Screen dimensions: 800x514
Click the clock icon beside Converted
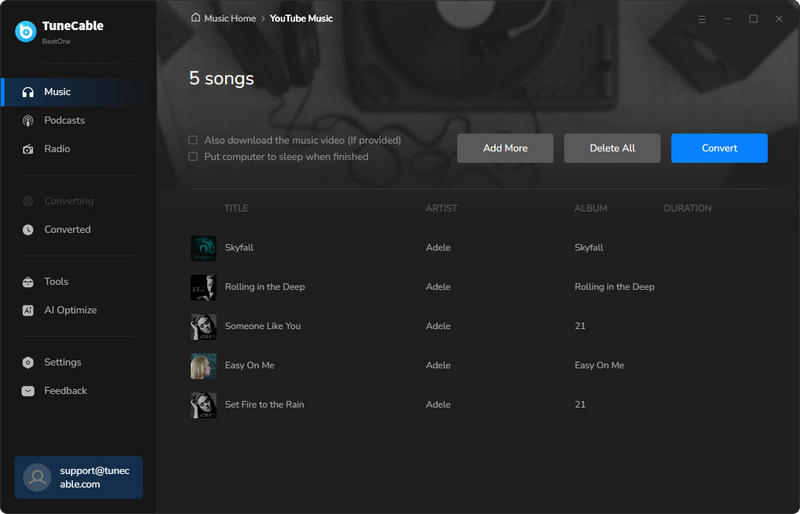[x=28, y=230]
